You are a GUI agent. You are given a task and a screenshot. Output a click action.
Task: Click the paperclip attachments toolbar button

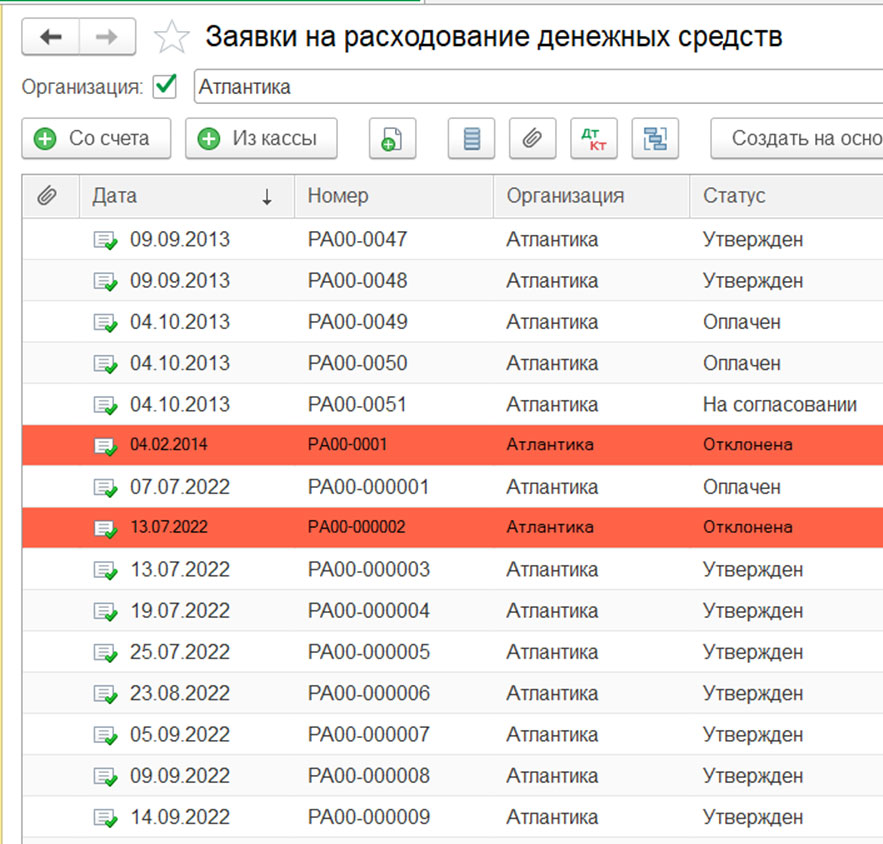tap(532, 139)
